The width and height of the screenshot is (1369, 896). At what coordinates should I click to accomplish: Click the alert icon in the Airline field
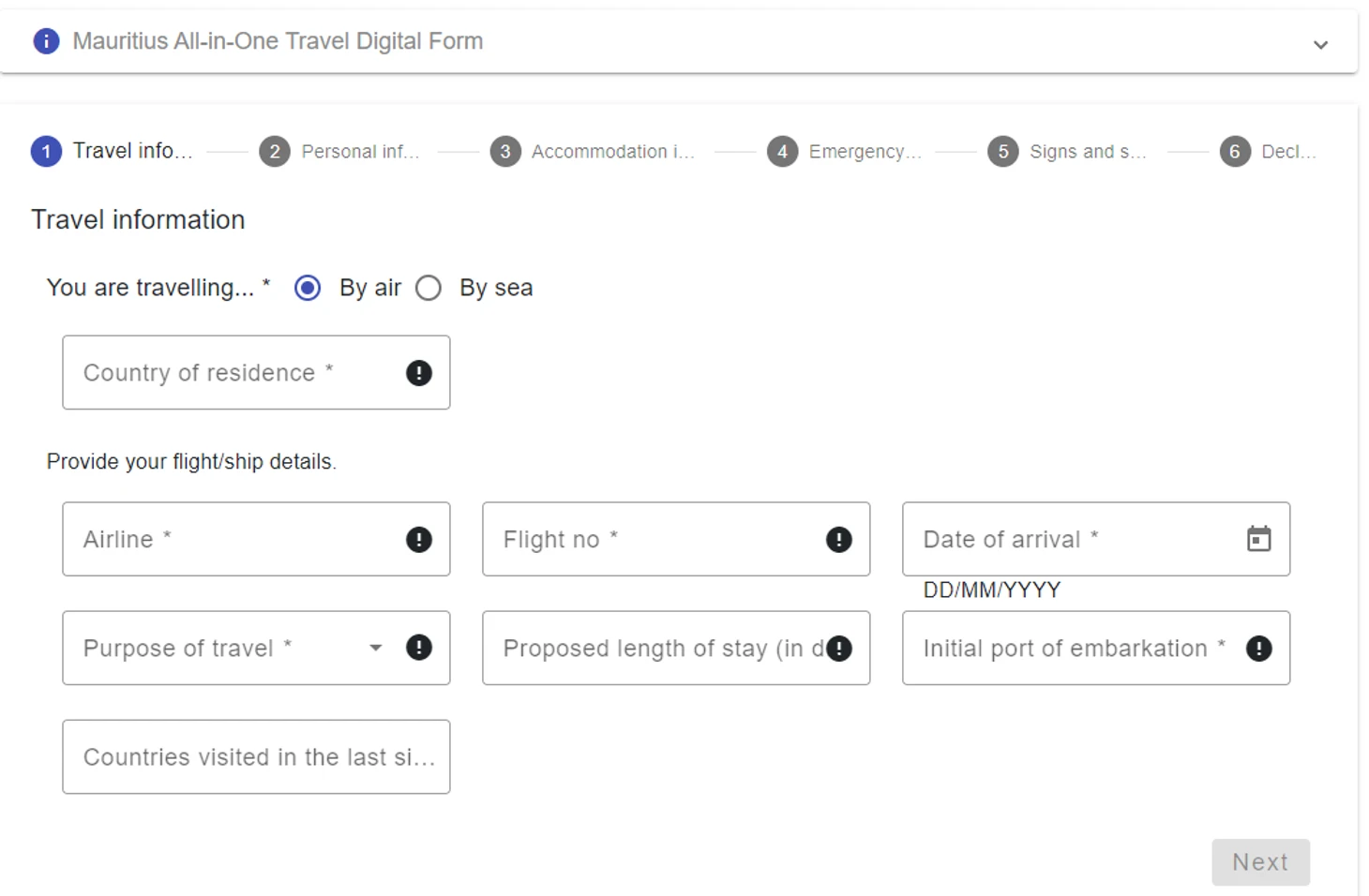[419, 540]
